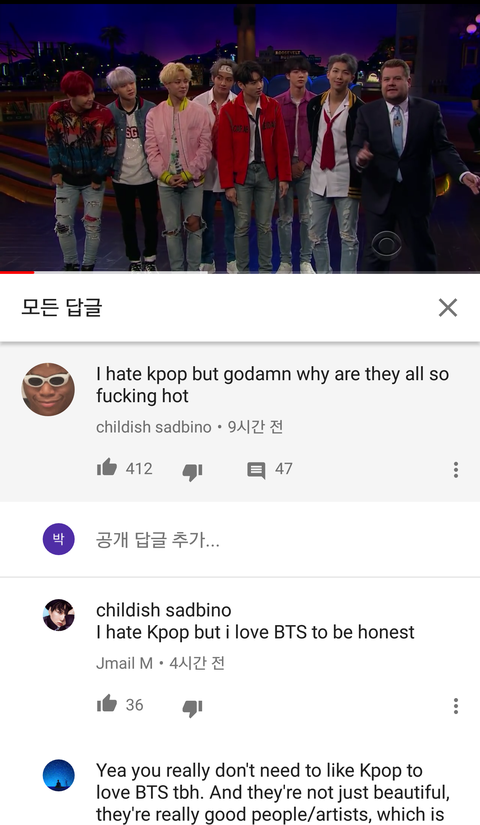Close the replies panel with X
Viewport: 480px width, 825px height.
click(448, 307)
